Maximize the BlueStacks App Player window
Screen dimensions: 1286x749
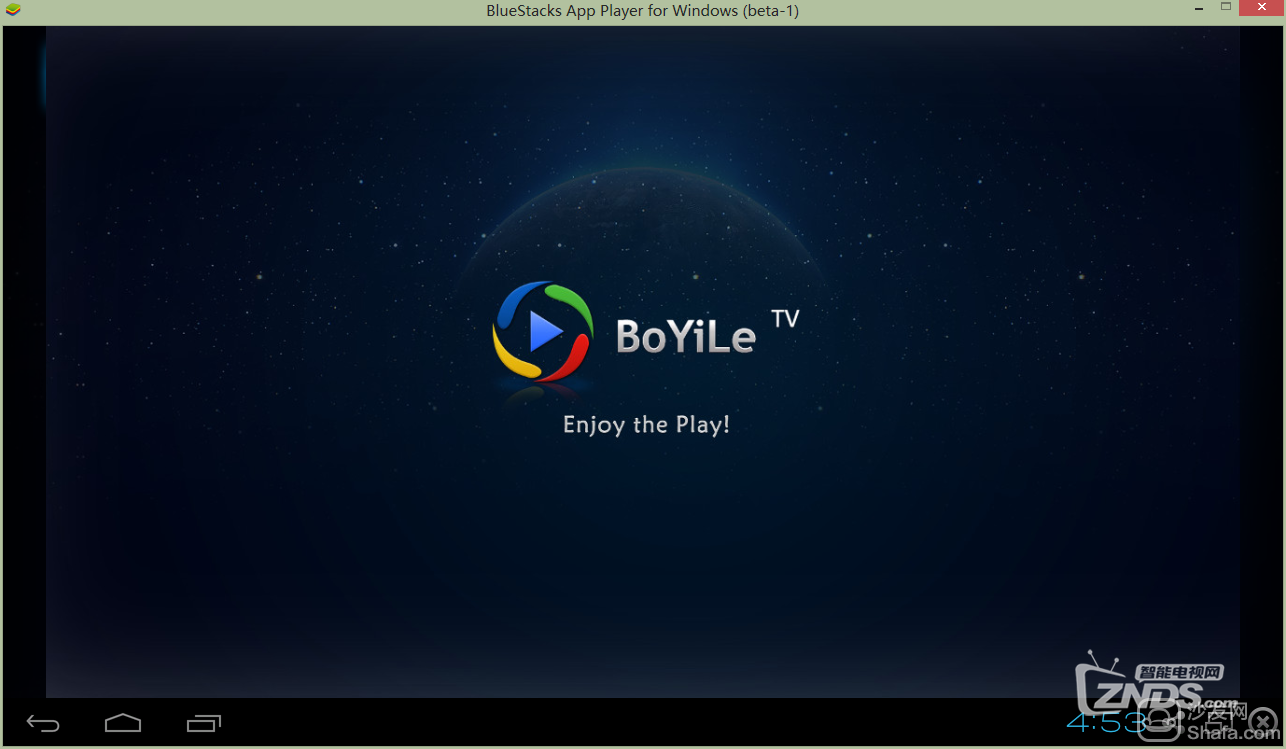pyautogui.click(x=1226, y=8)
